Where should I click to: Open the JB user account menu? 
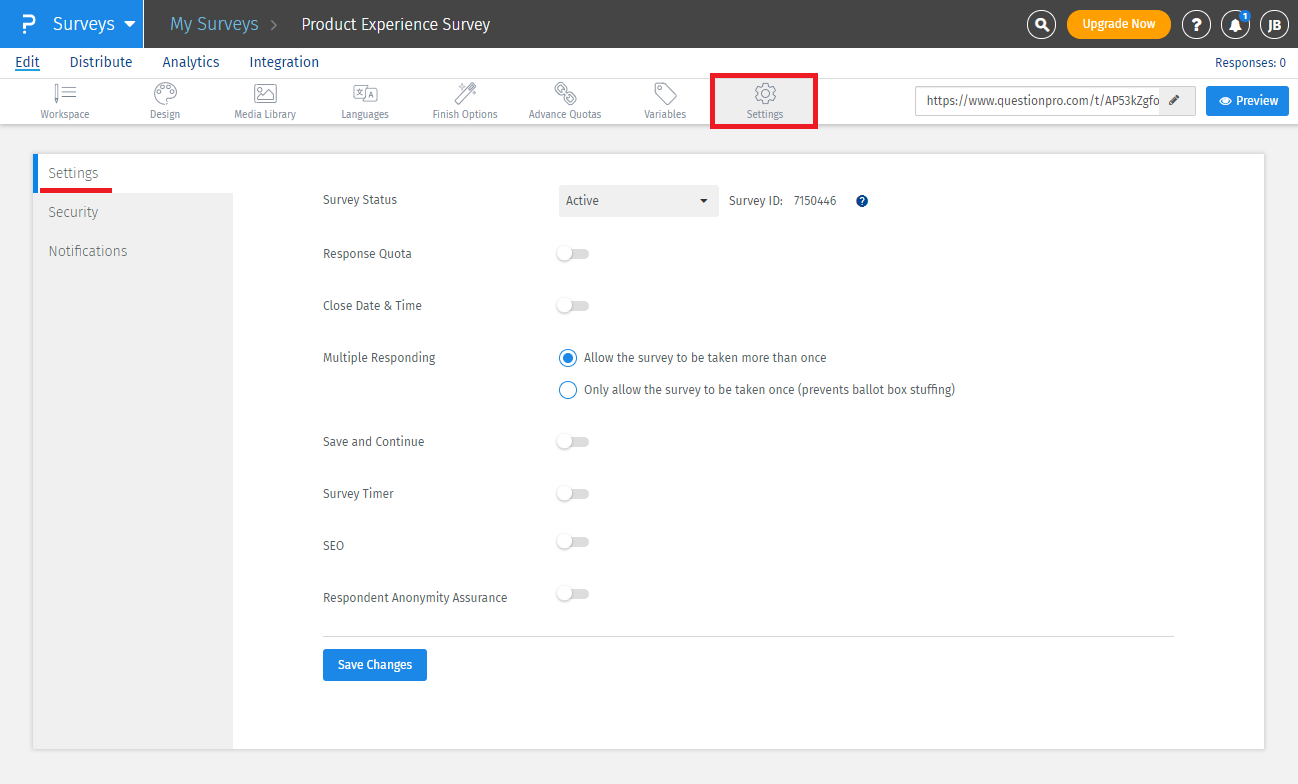point(1274,25)
